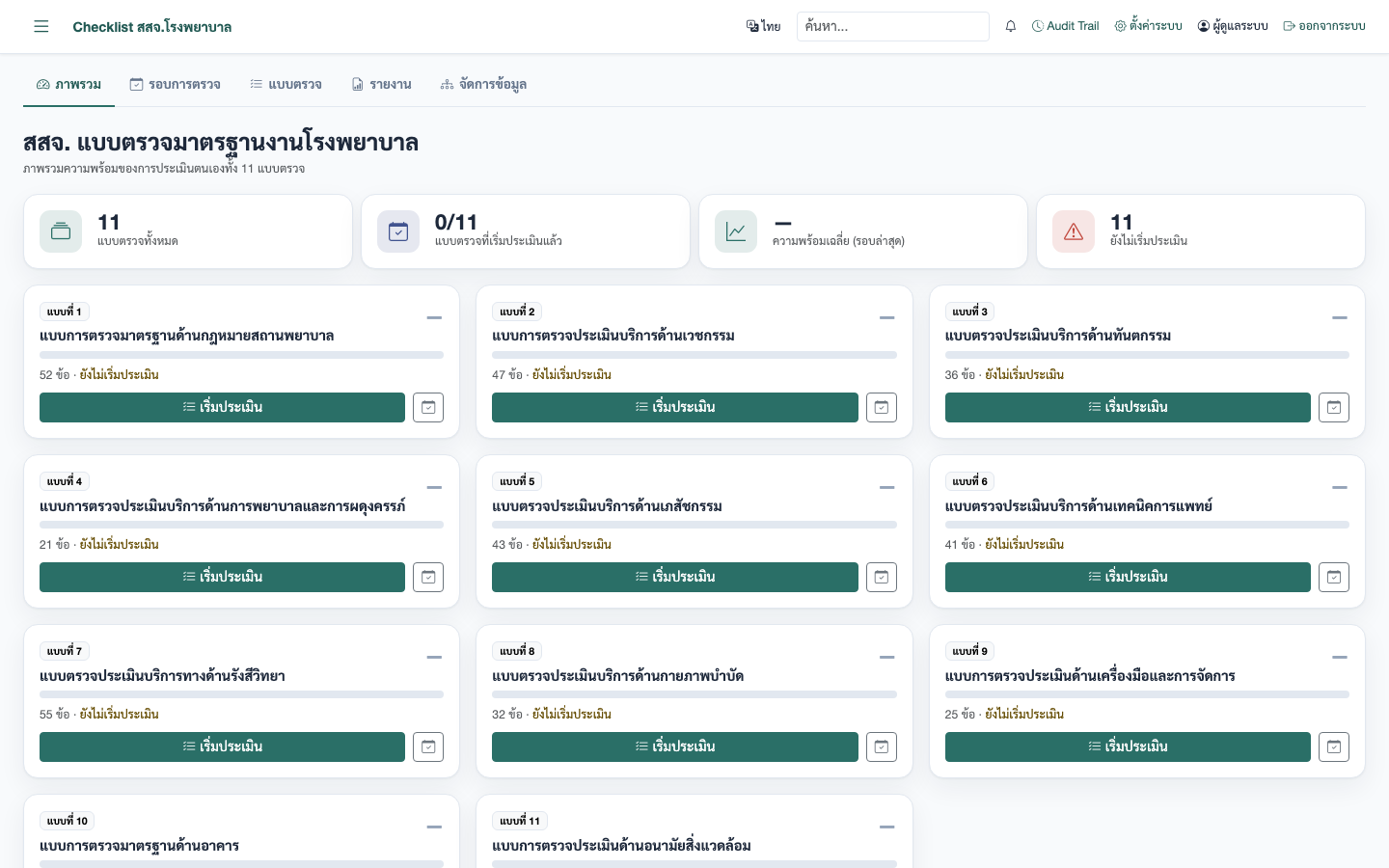Screen dimensions: 1389x868
Task: Start assessment for แบบที่ 6 เทคนิคการแพทย์
Action: pos(1128,577)
